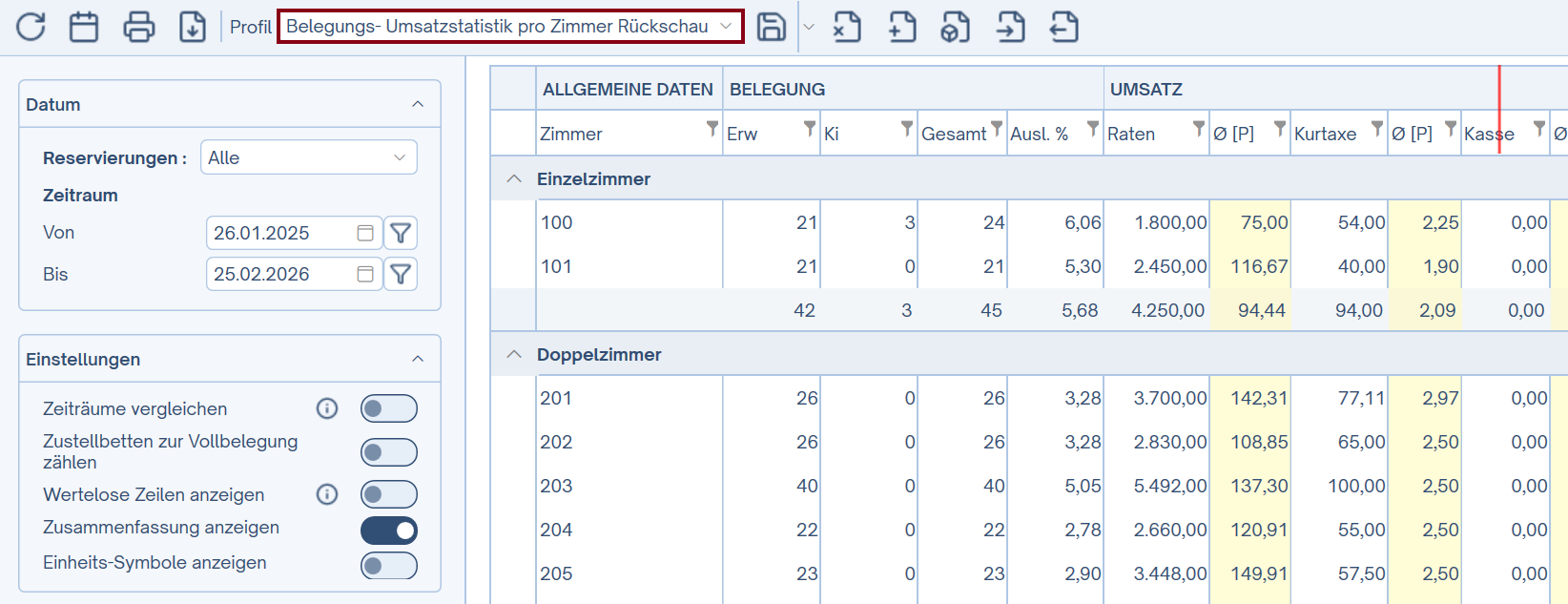Click the print icon
Image resolution: width=1568 pixels, height=604 pixels.
click(x=139, y=27)
